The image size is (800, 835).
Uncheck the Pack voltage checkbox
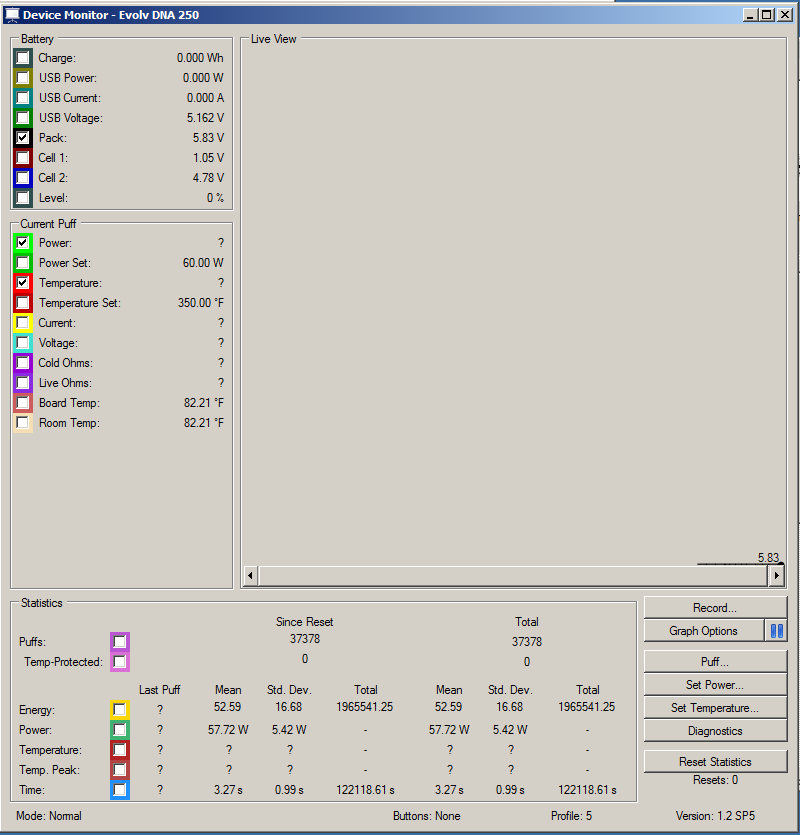point(23,138)
